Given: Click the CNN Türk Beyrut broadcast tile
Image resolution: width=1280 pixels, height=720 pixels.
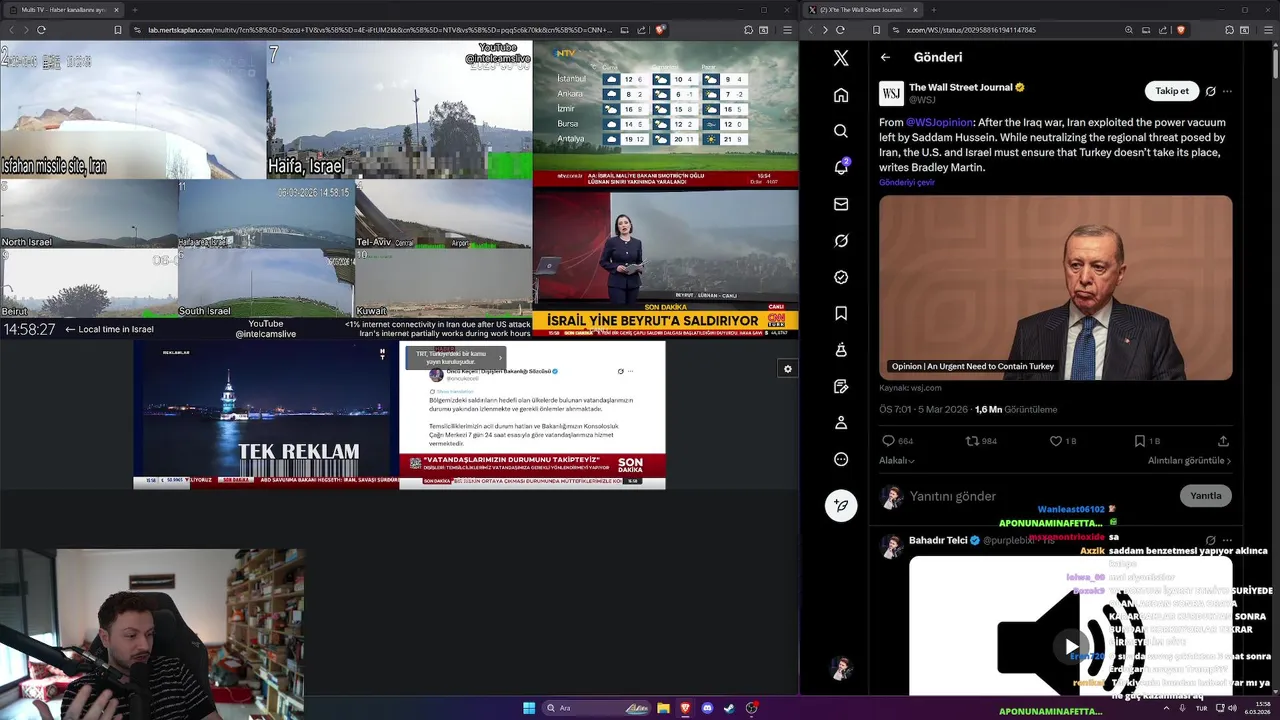Looking at the screenshot, I should pos(666,263).
